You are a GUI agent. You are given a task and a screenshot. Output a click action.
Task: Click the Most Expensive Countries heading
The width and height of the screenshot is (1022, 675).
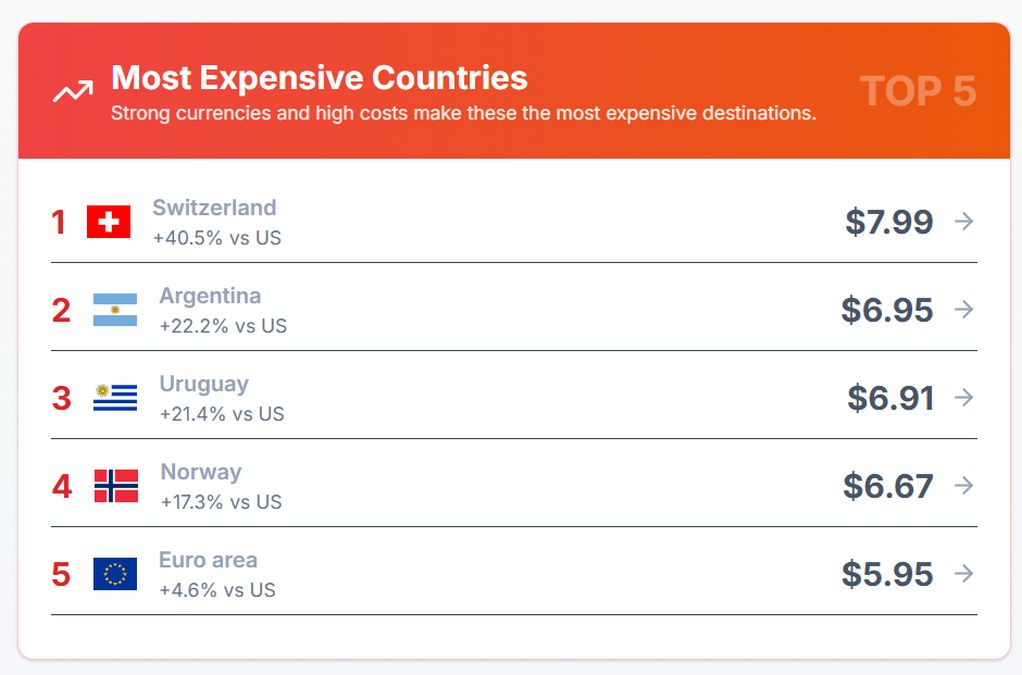click(x=319, y=78)
